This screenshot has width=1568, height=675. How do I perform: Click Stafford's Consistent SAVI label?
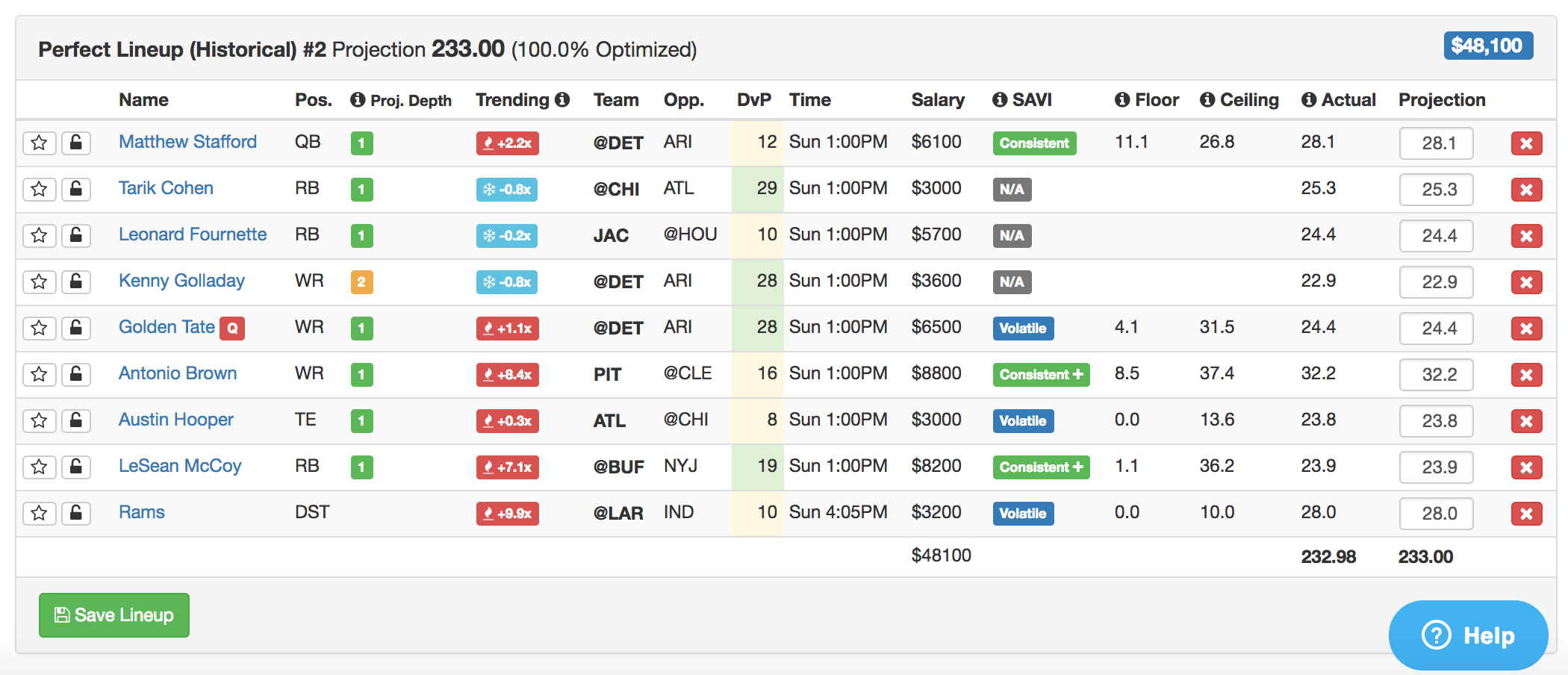tap(1034, 143)
